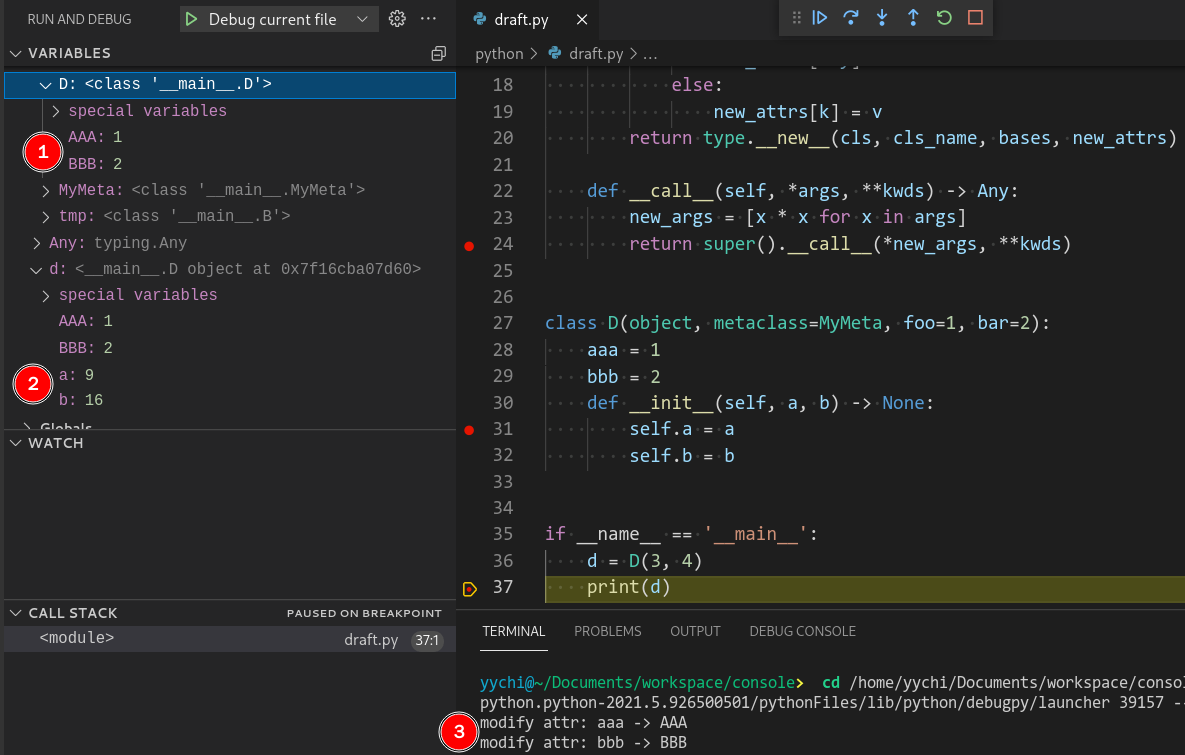Stop the debugger with the square icon
Image resolution: width=1185 pixels, height=755 pixels.
click(976, 18)
